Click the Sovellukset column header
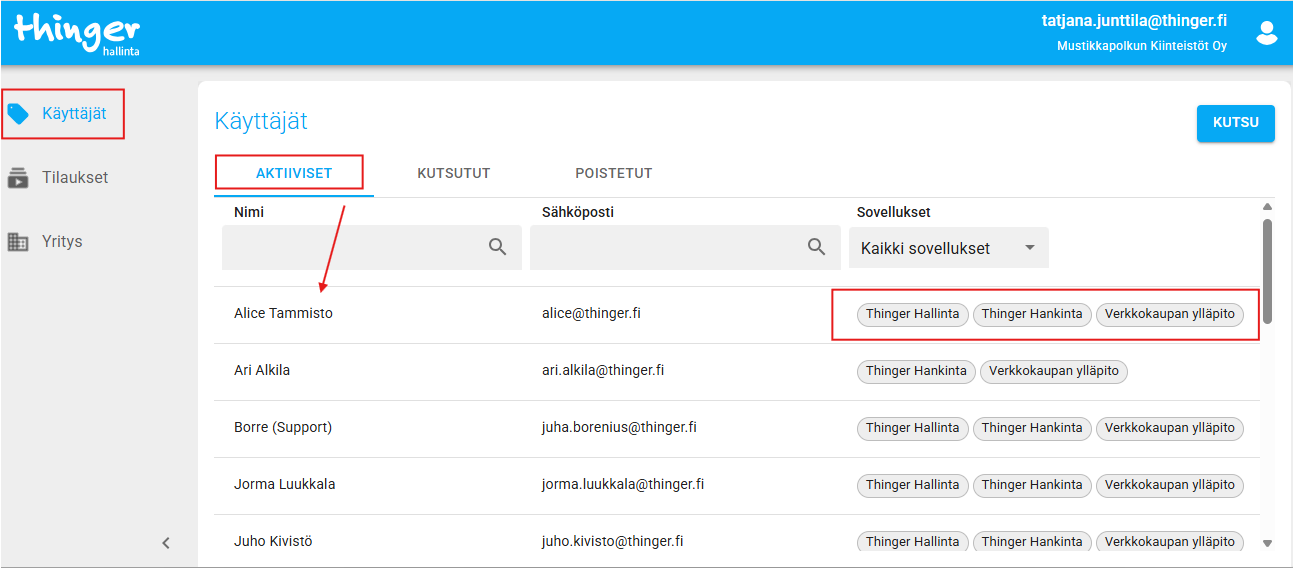Screen dimensions: 1293x568 894,212
